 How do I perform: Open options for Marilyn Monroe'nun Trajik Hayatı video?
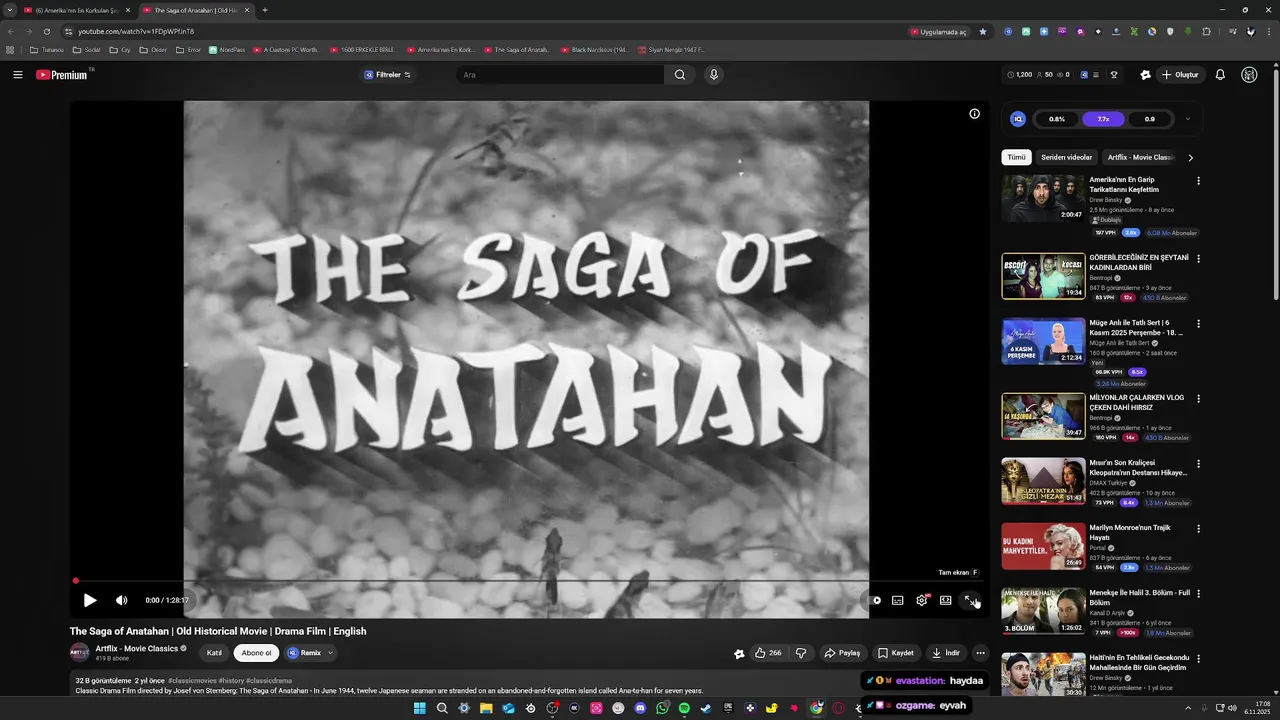1198,529
